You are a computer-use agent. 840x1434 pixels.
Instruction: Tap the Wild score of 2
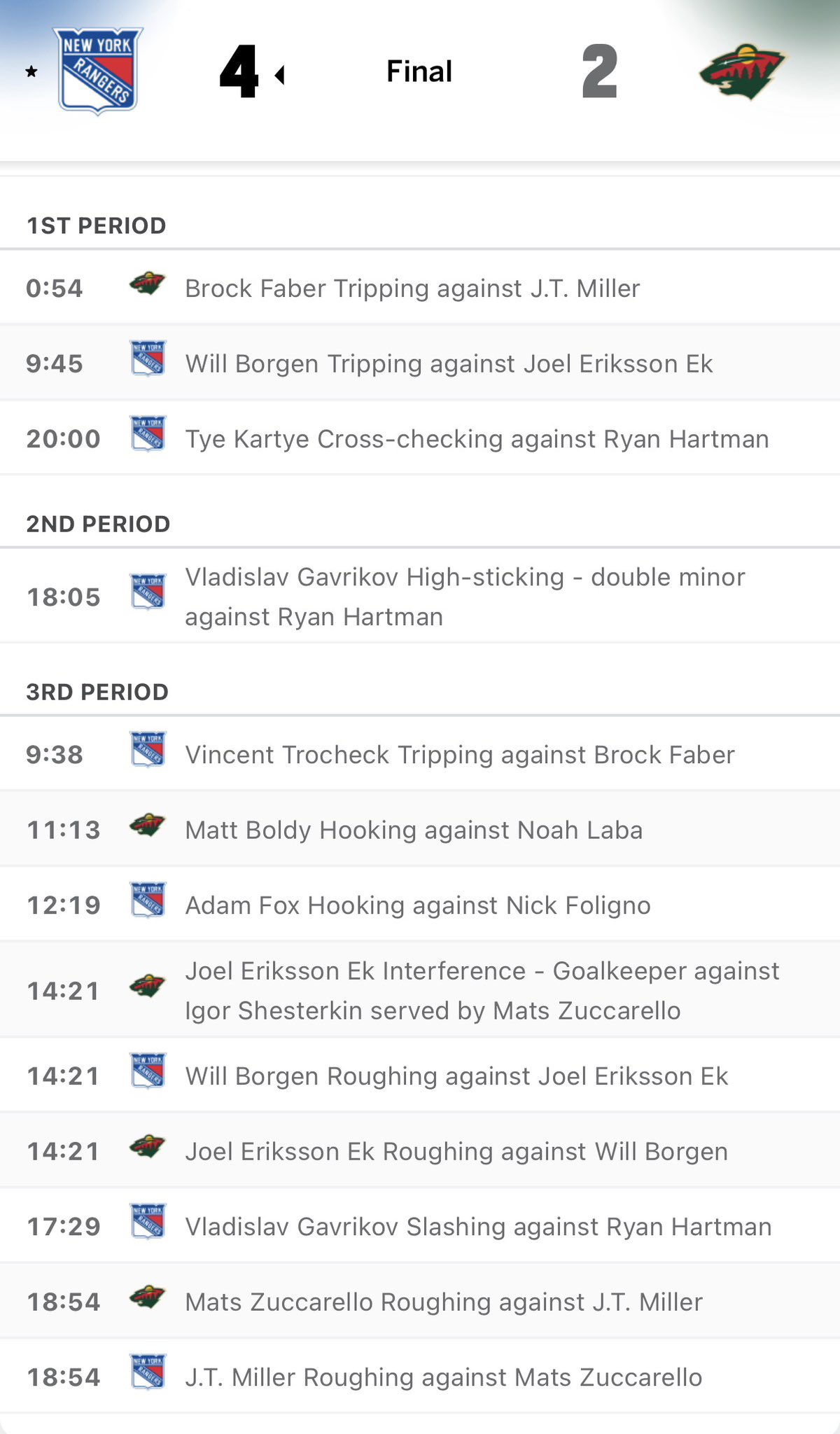point(599,71)
